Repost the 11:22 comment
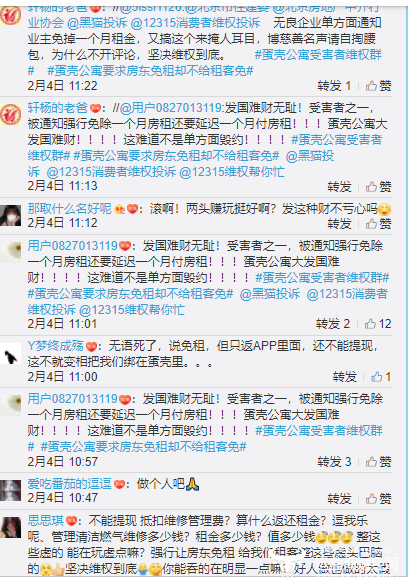This screenshot has width=408, height=582. [x=334, y=86]
